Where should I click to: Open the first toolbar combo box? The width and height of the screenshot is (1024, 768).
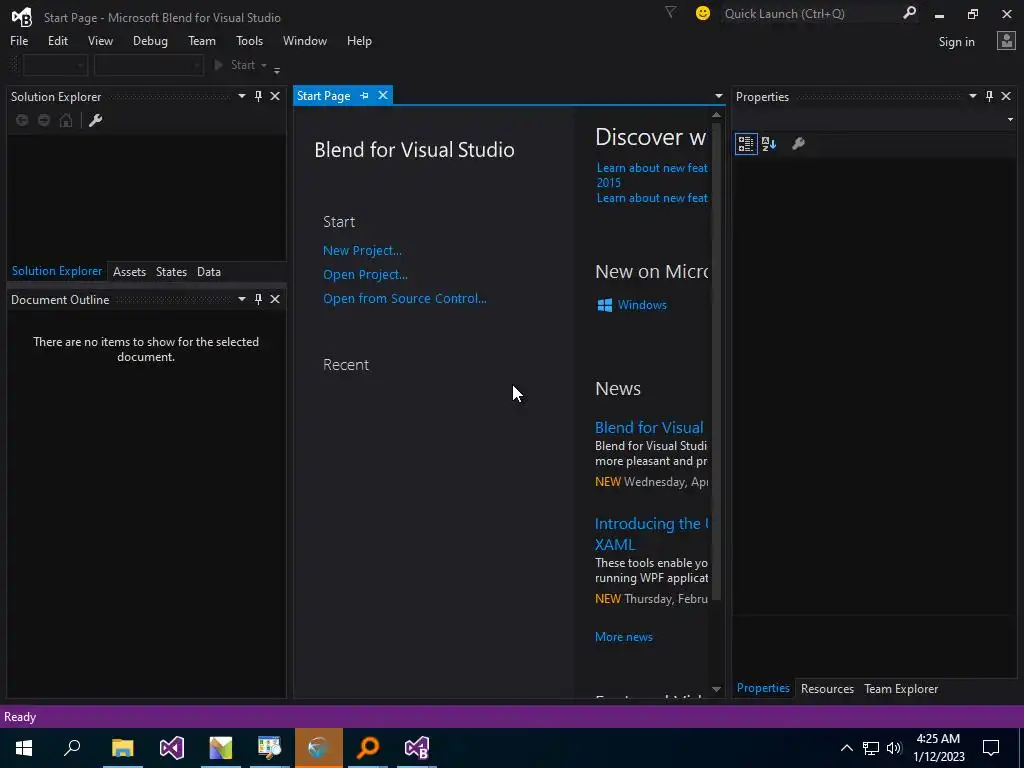(x=55, y=65)
